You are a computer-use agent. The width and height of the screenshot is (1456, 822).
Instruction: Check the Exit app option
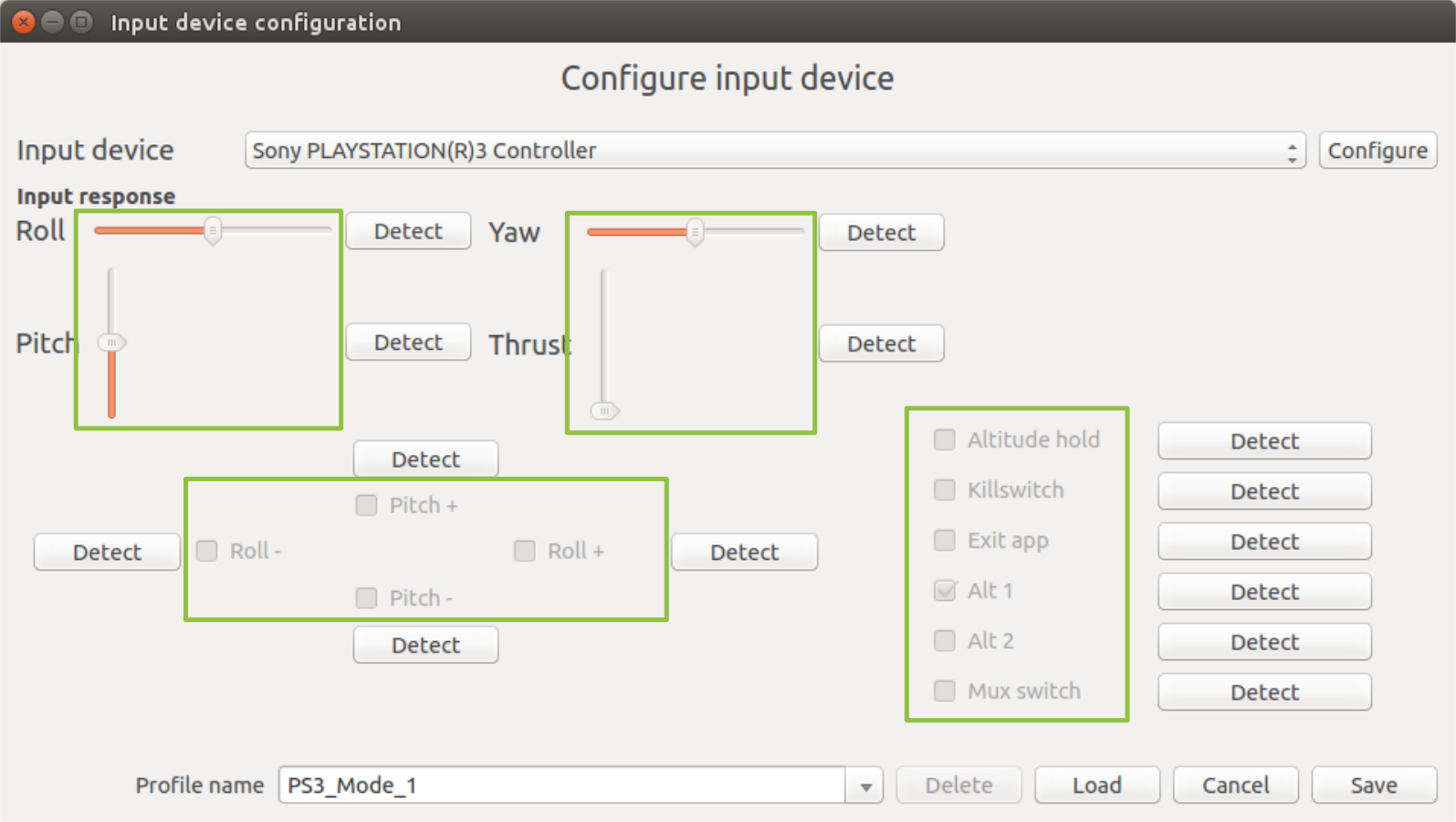click(x=944, y=540)
